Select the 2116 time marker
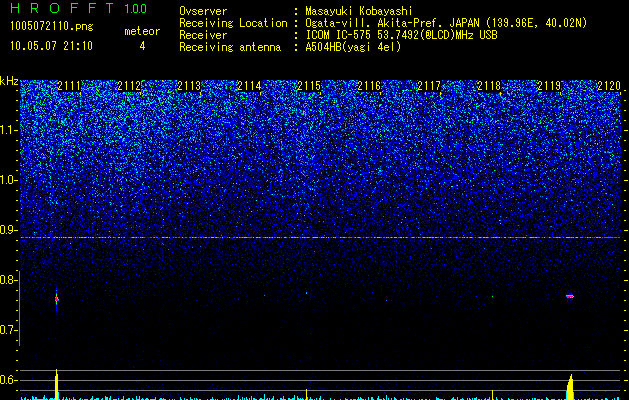This screenshot has width=629, height=400. coord(369,86)
